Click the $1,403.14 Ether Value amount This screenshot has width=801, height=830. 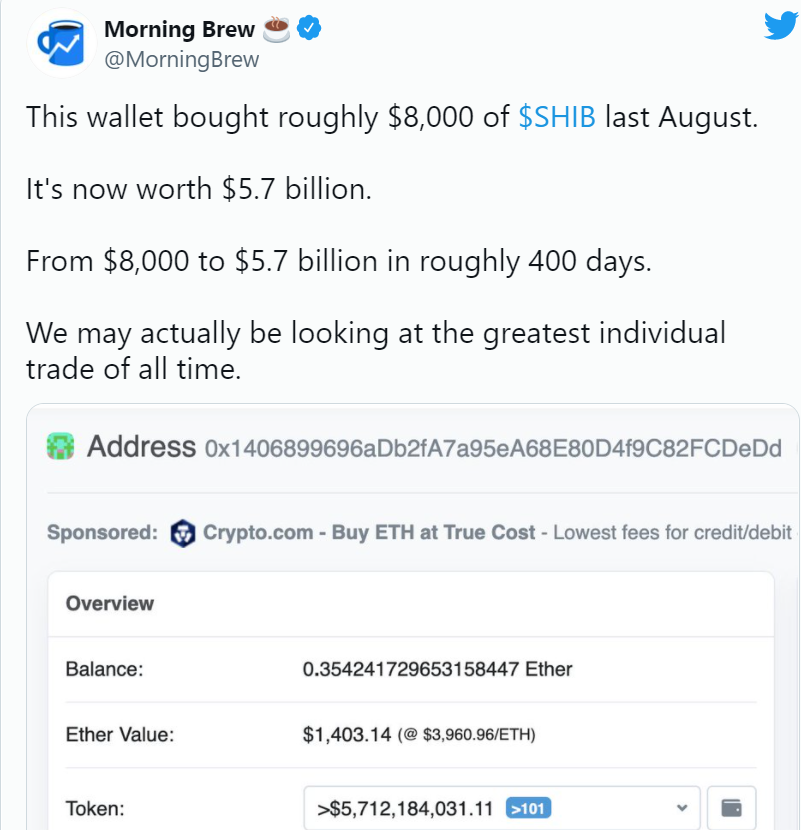347,735
